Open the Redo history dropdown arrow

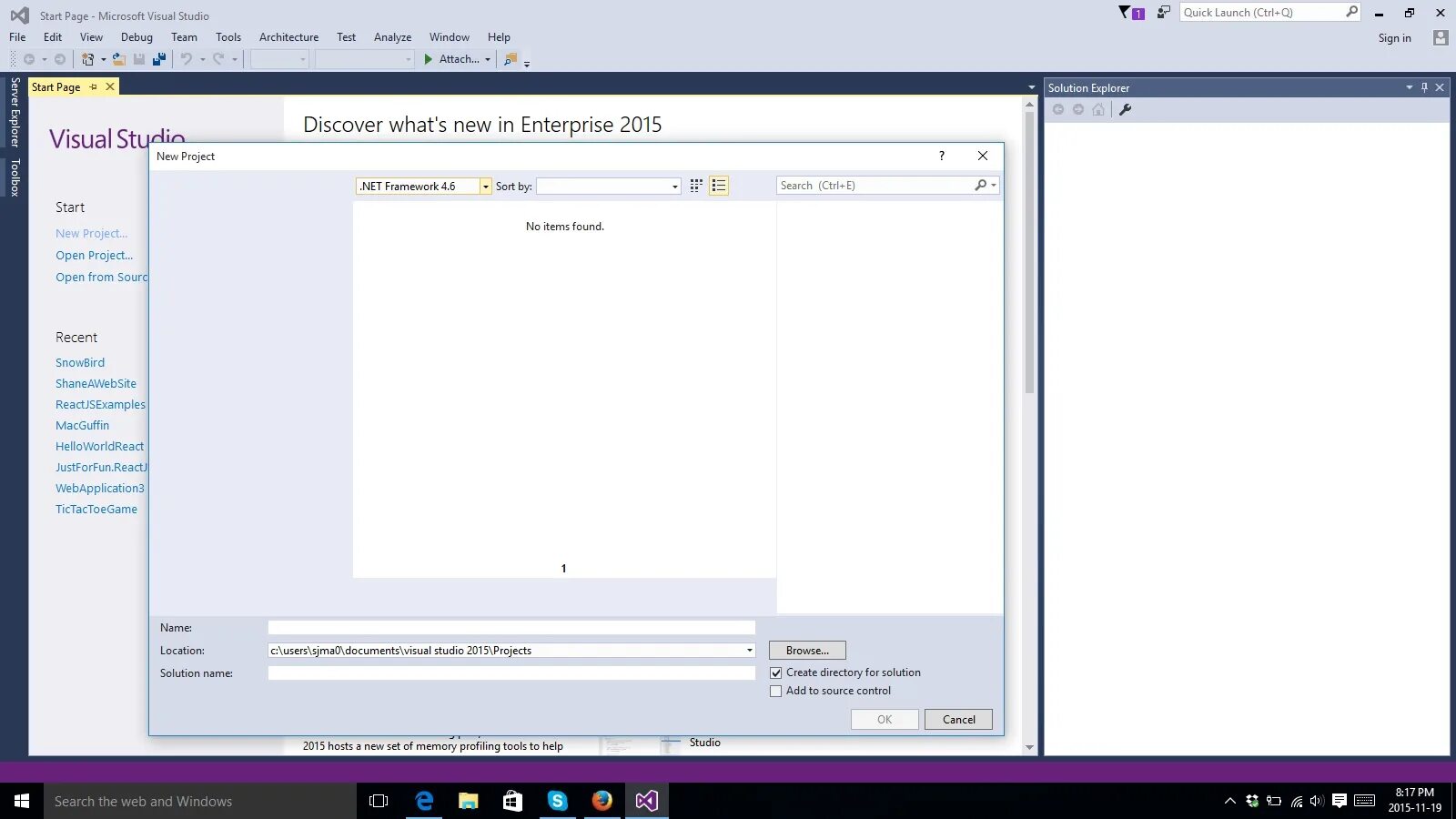tap(235, 60)
